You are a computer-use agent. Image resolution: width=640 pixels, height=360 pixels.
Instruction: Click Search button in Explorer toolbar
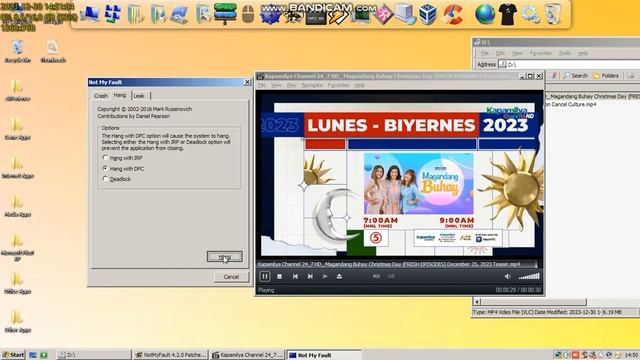pyautogui.click(x=576, y=76)
